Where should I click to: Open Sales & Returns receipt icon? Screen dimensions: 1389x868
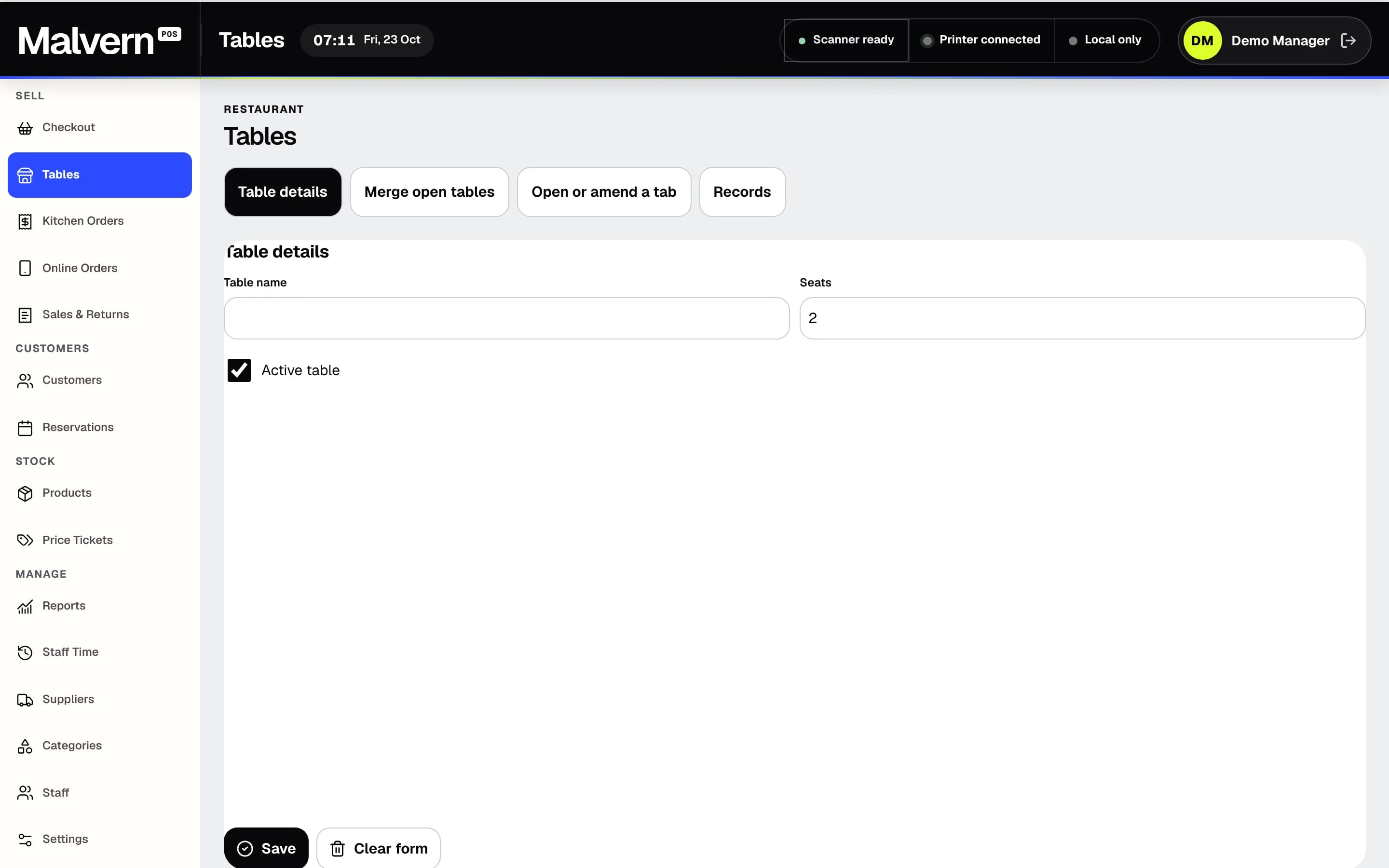[x=25, y=315]
